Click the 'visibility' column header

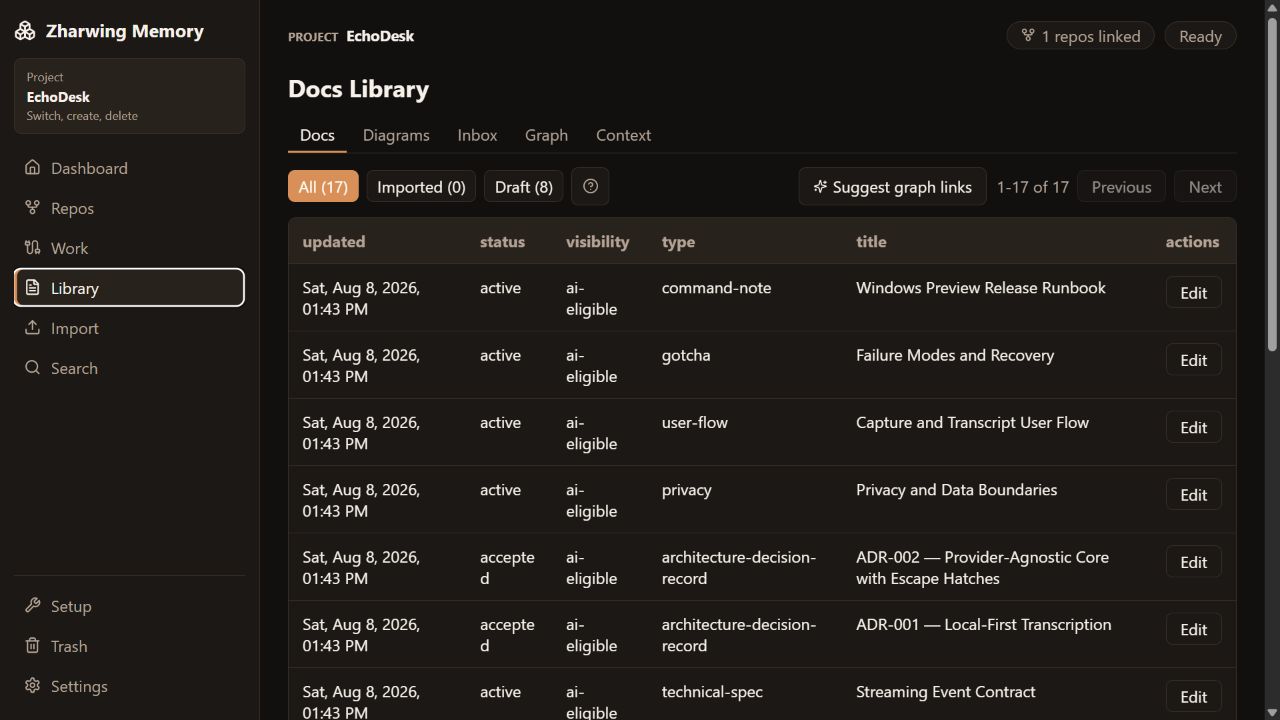pyautogui.click(x=598, y=242)
